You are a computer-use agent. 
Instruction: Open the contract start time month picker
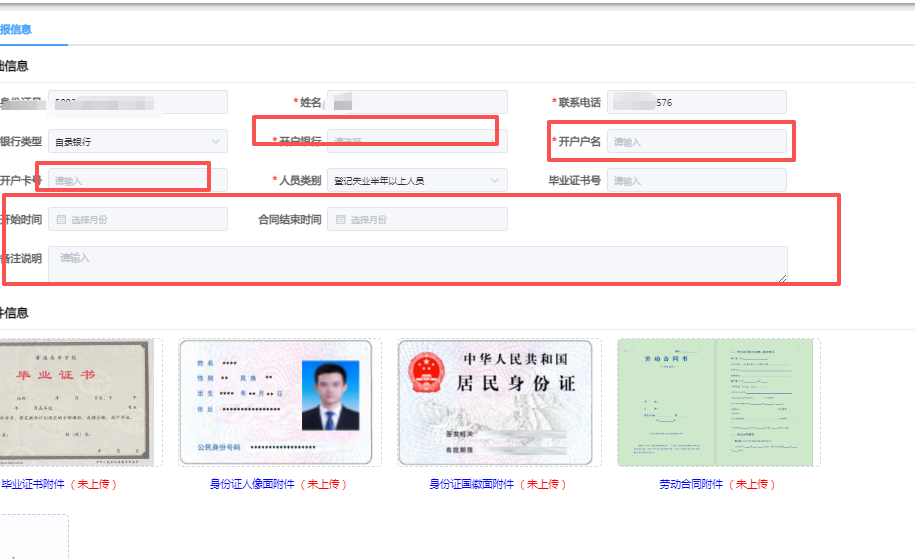pos(138,219)
